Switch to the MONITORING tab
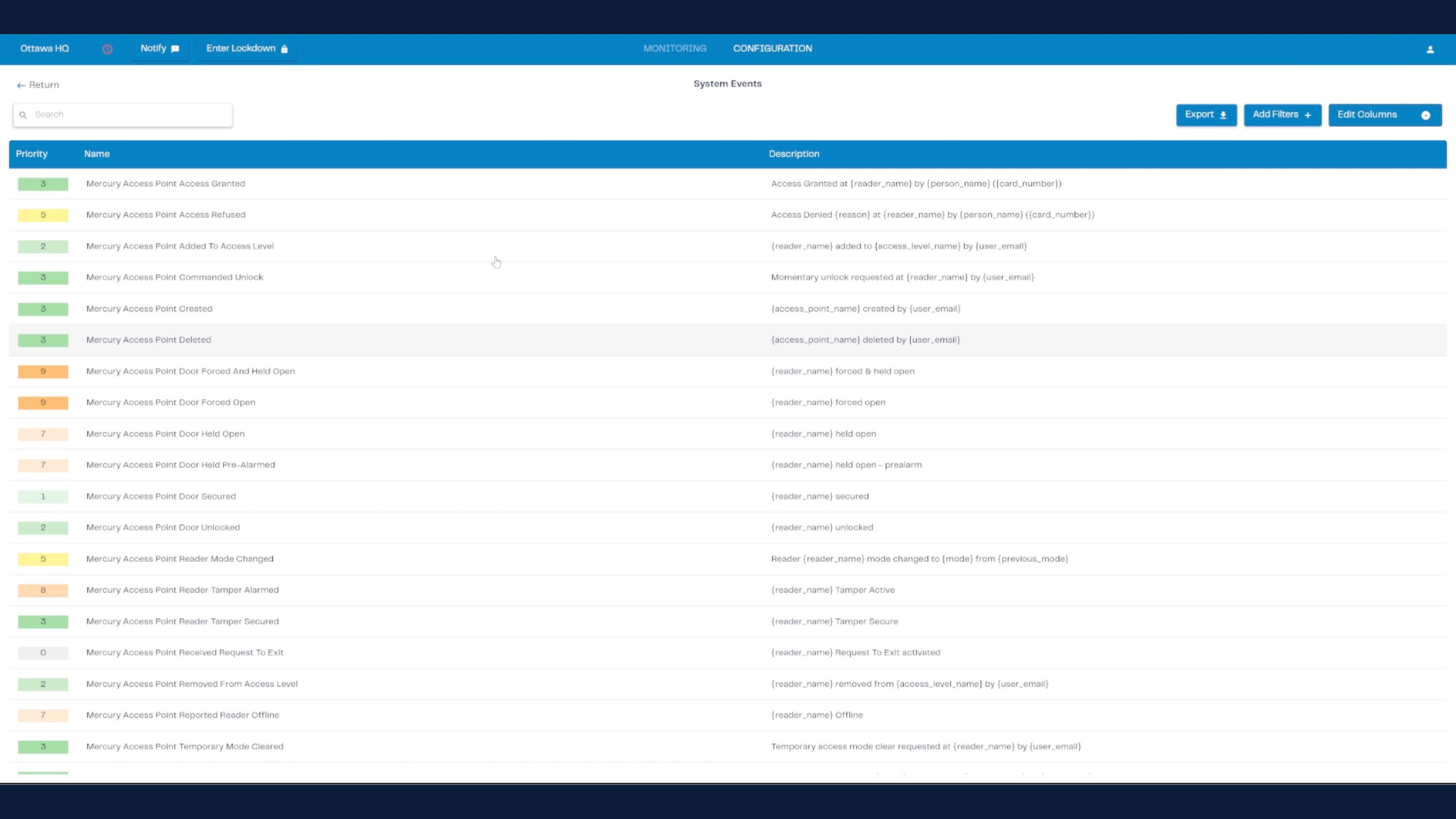 [674, 49]
